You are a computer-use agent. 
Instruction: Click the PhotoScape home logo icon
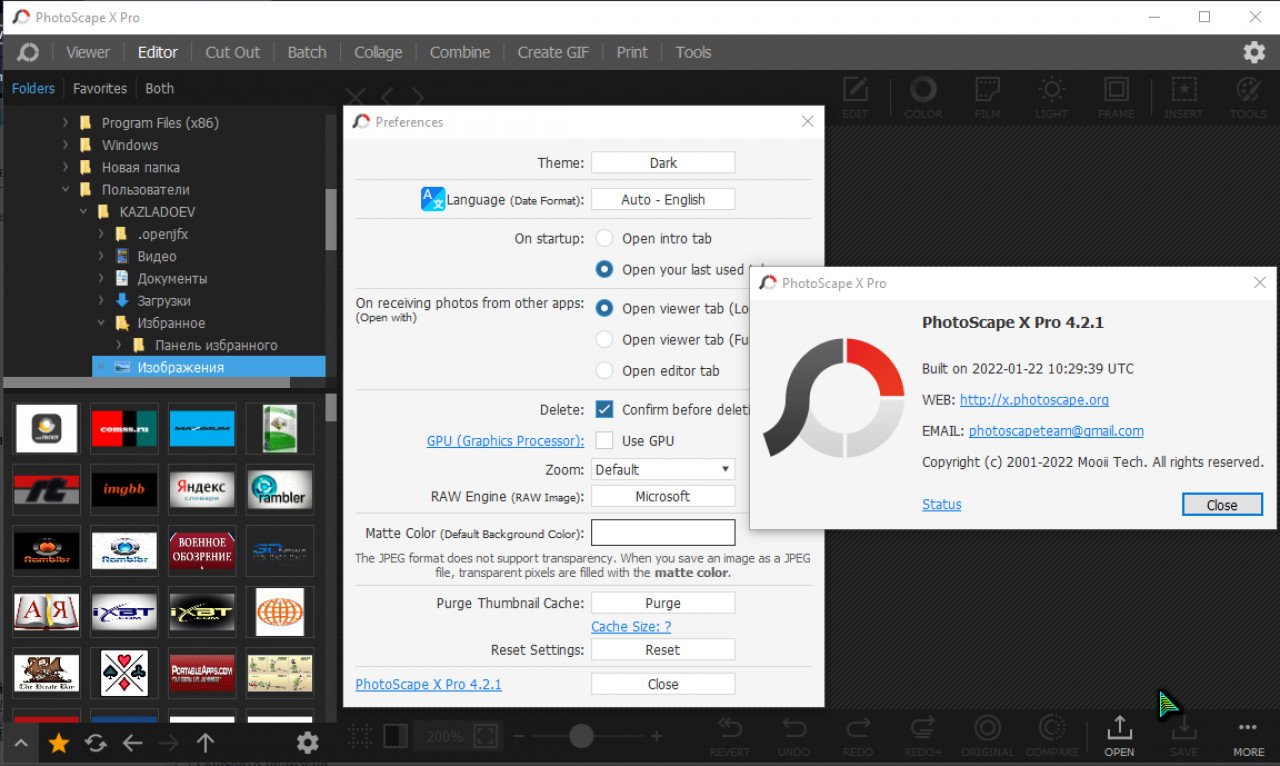point(29,53)
